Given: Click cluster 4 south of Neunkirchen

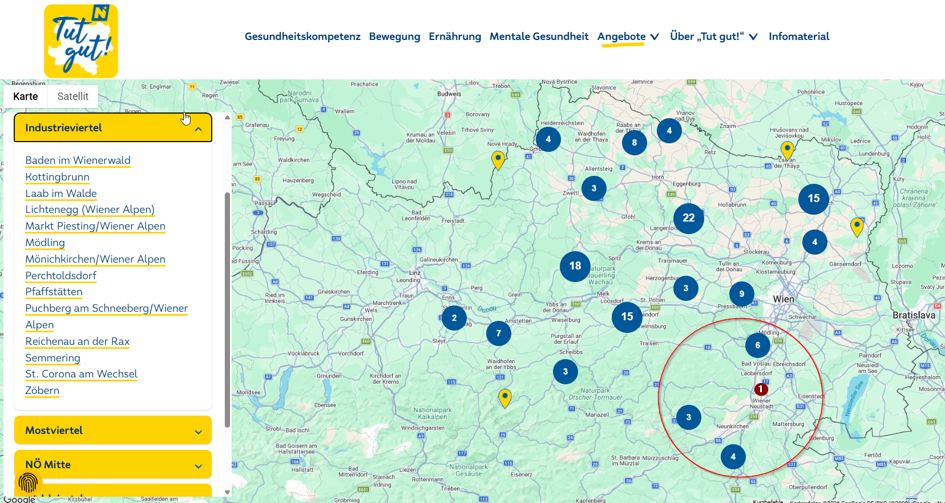Looking at the screenshot, I should click(733, 457).
